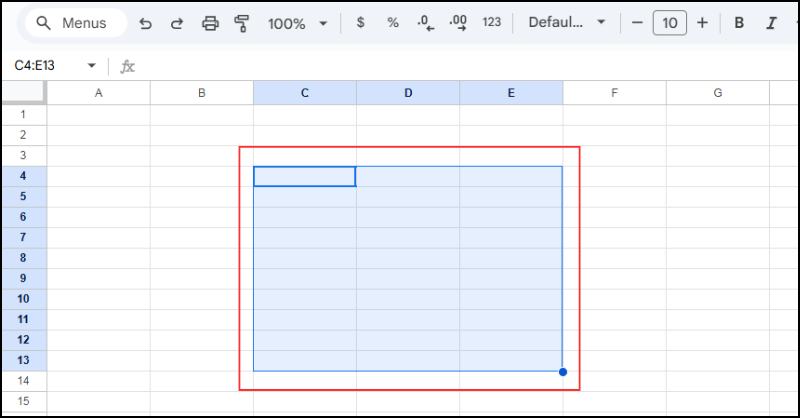800x418 pixels.
Task: Decrease font size with minus button
Action: tap(637, 23)
